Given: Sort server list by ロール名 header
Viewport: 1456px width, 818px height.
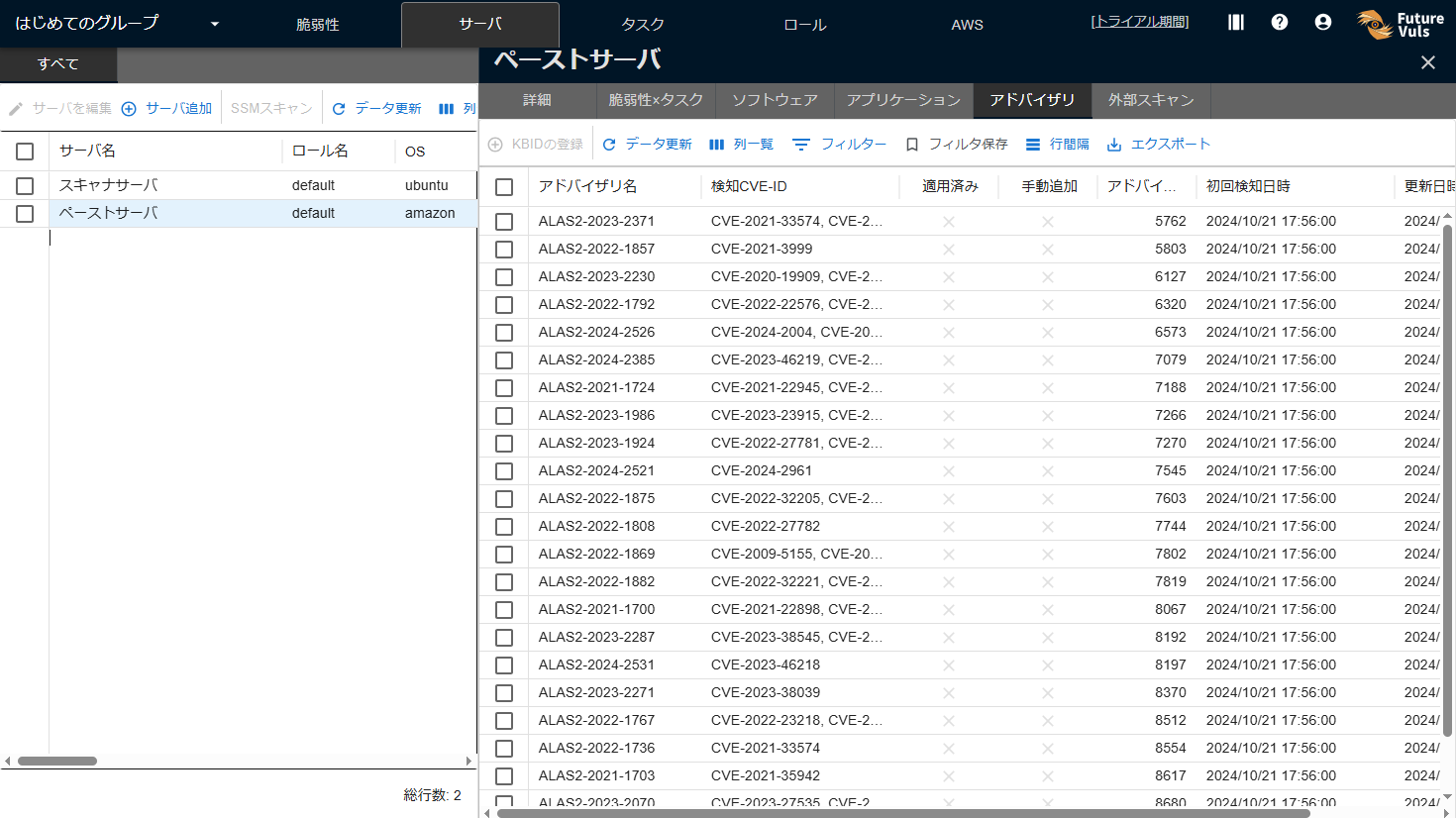Looking at the screenshot, I should [x=320, y=151].
